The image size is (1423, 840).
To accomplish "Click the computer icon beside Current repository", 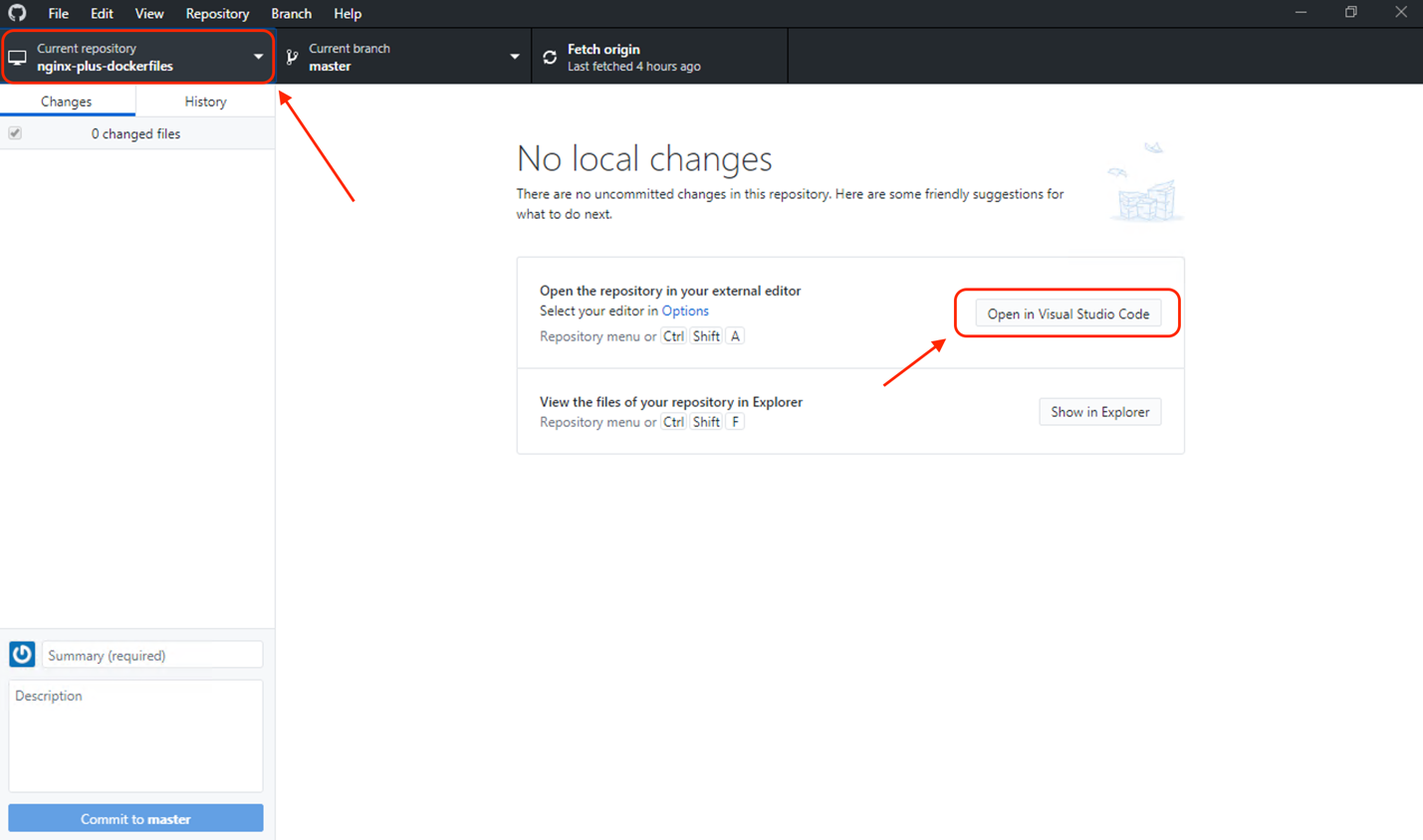I will [17, 58].
